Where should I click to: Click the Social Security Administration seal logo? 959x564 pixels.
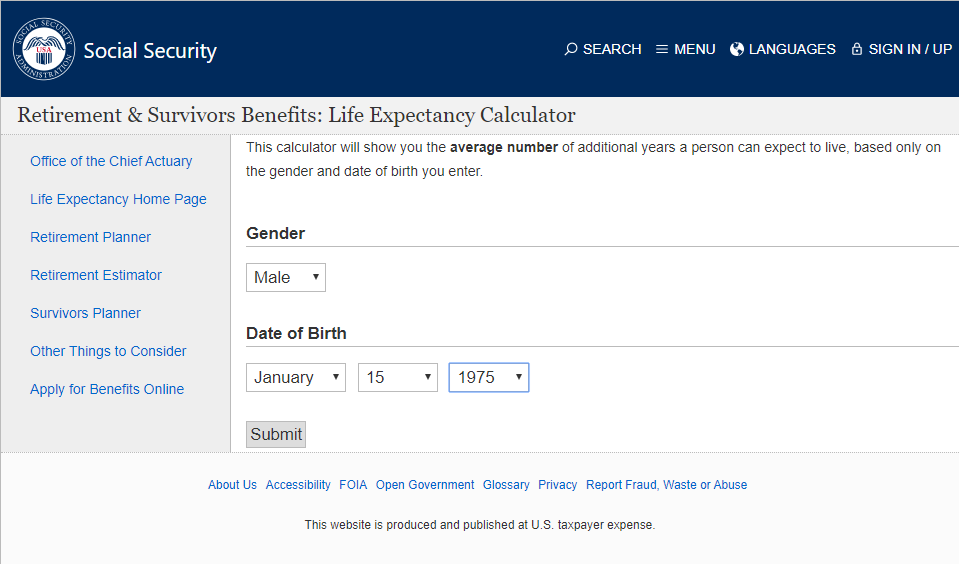43,49
